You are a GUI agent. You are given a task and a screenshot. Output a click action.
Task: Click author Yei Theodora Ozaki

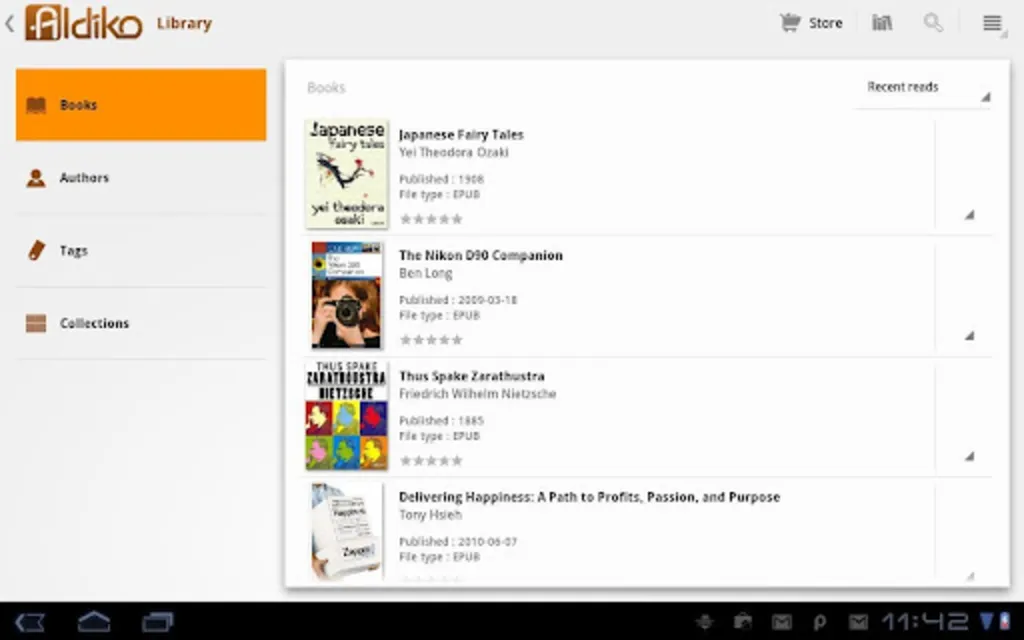pyautogui.click(x=453, y=152)
